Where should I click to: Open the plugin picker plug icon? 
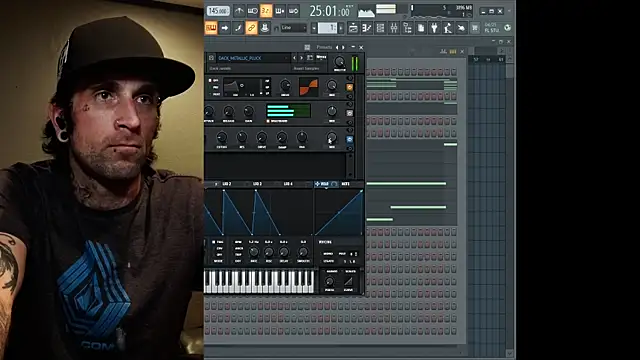tap(434, 28)
